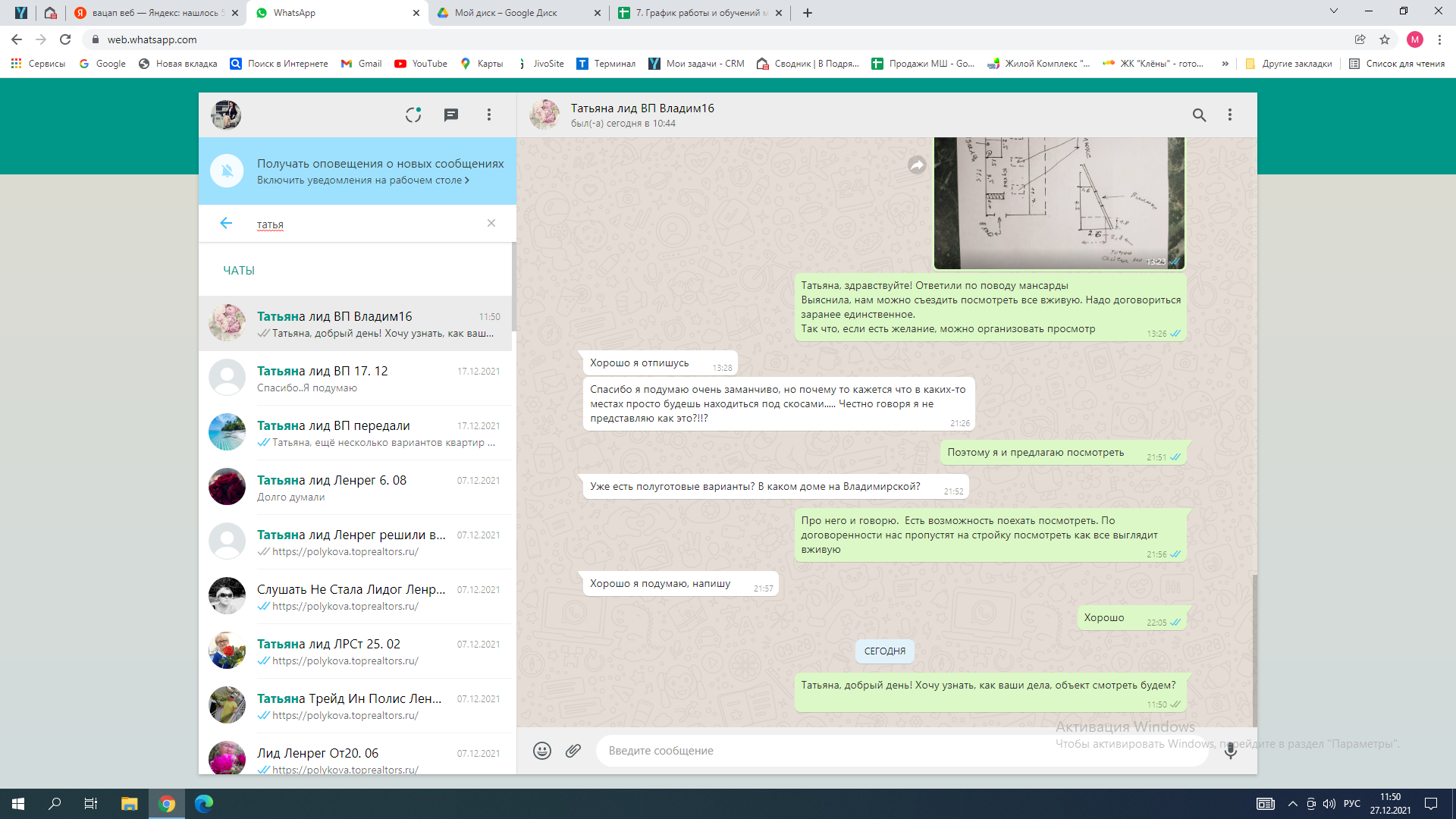The height and width of the screenshot is (819, 1456).
Task: Click the muted bell notification icon
Action: tap(227, 171)
